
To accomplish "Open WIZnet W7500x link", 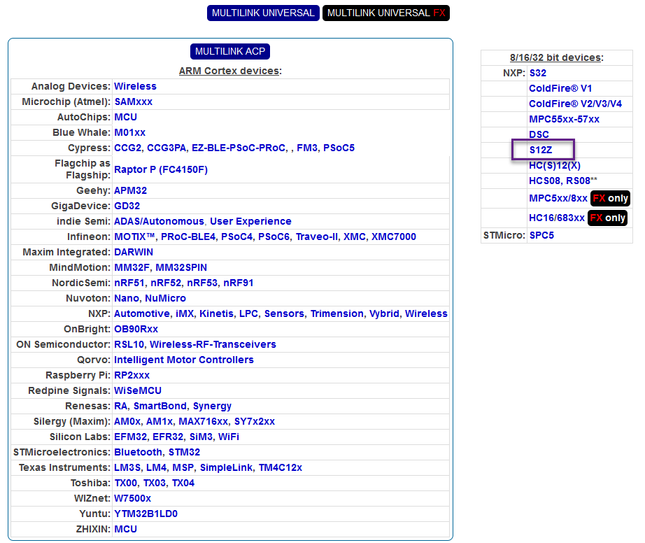I will click(132, 499).
